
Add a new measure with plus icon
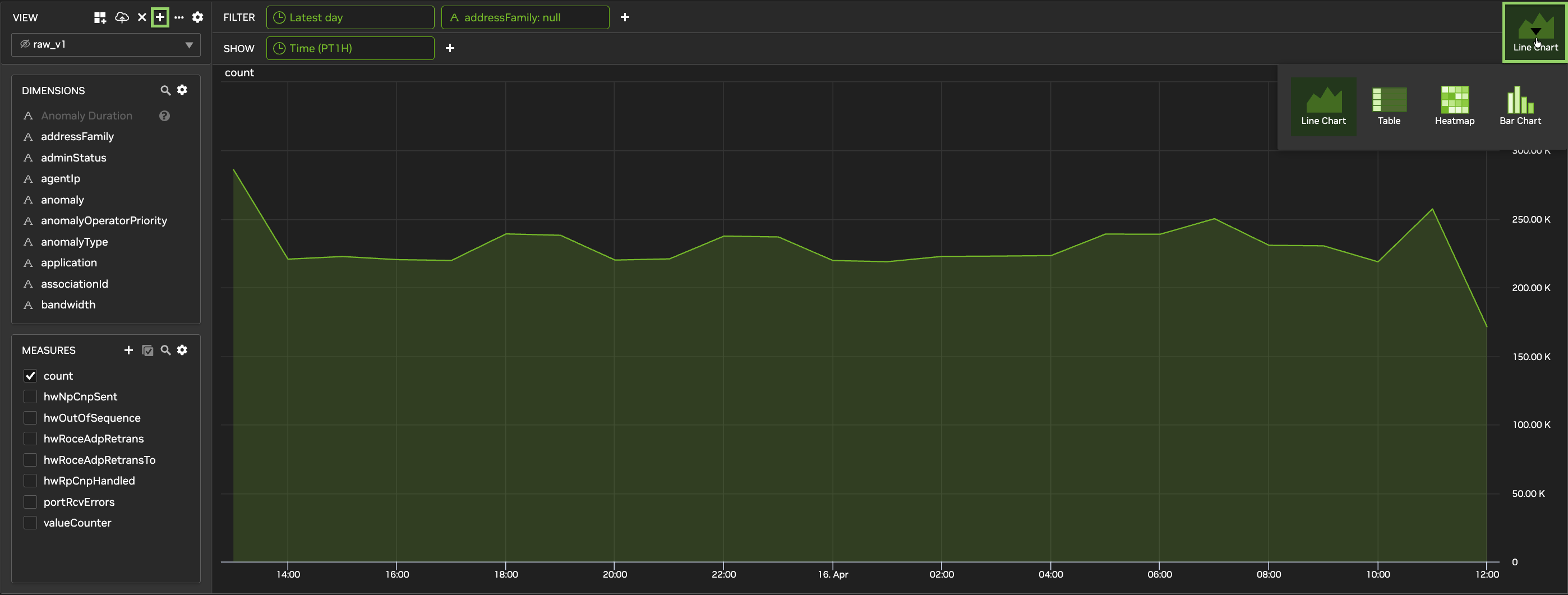(128, 350)
